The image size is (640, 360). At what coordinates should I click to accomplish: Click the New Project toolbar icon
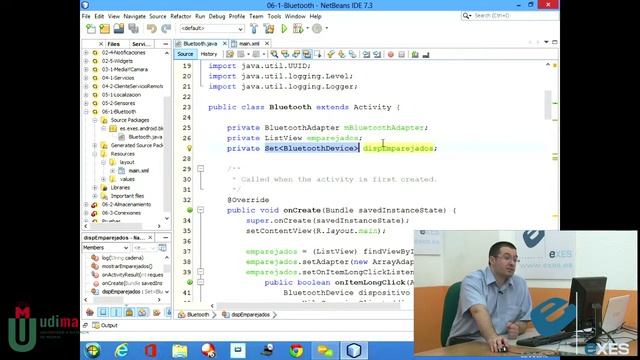click(x=105, y=29)
